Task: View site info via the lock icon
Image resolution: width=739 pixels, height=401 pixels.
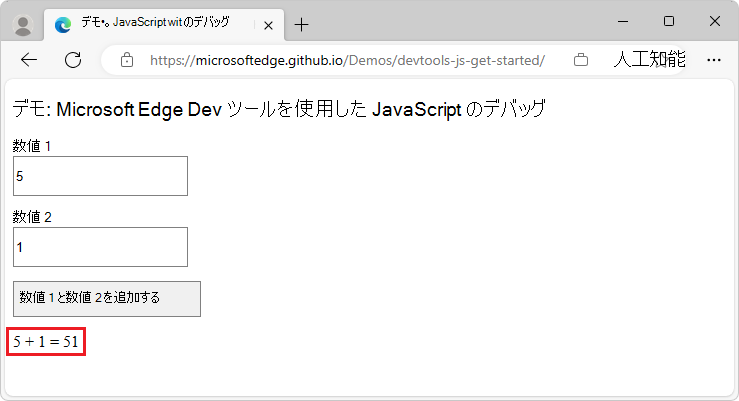Action: 127,60
